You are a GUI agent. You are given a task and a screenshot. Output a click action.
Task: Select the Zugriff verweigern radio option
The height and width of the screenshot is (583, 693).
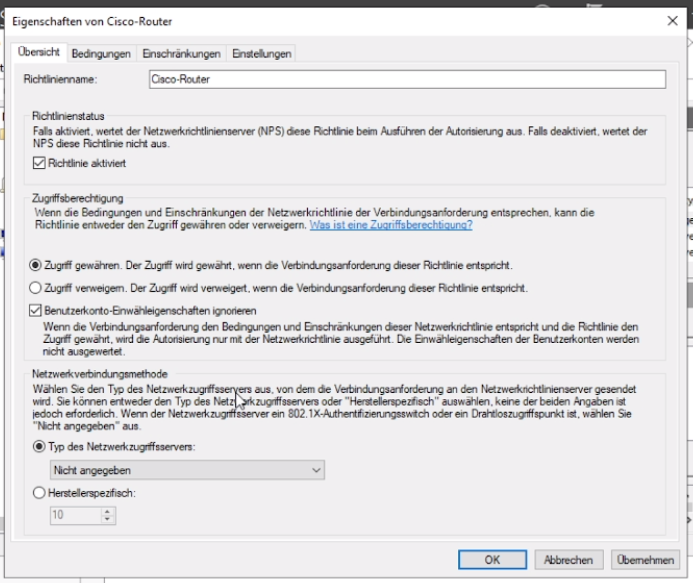click(35, 288)
